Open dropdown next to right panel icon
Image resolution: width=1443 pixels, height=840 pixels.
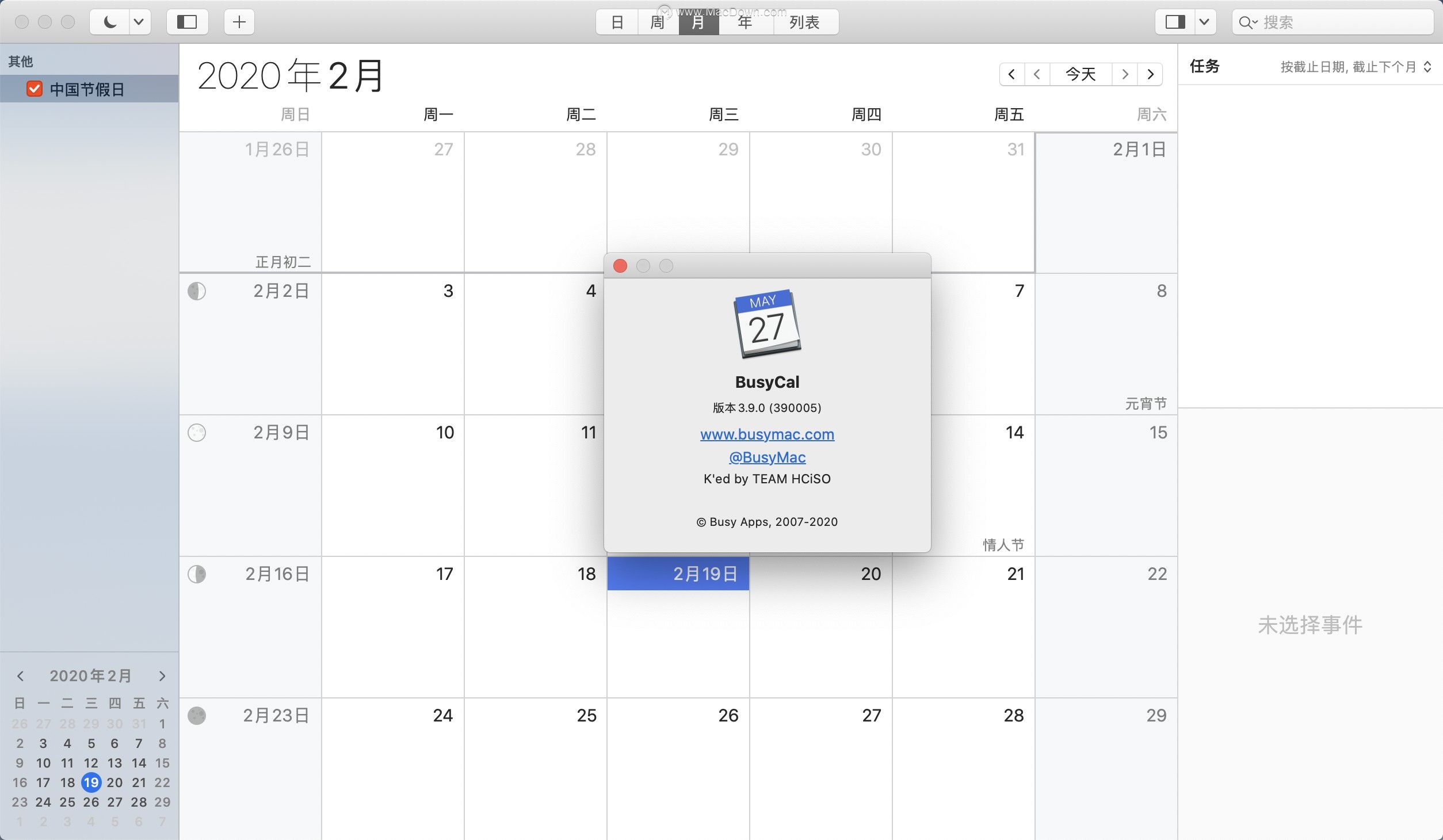pyautogui.click(x=1205, y=22)
